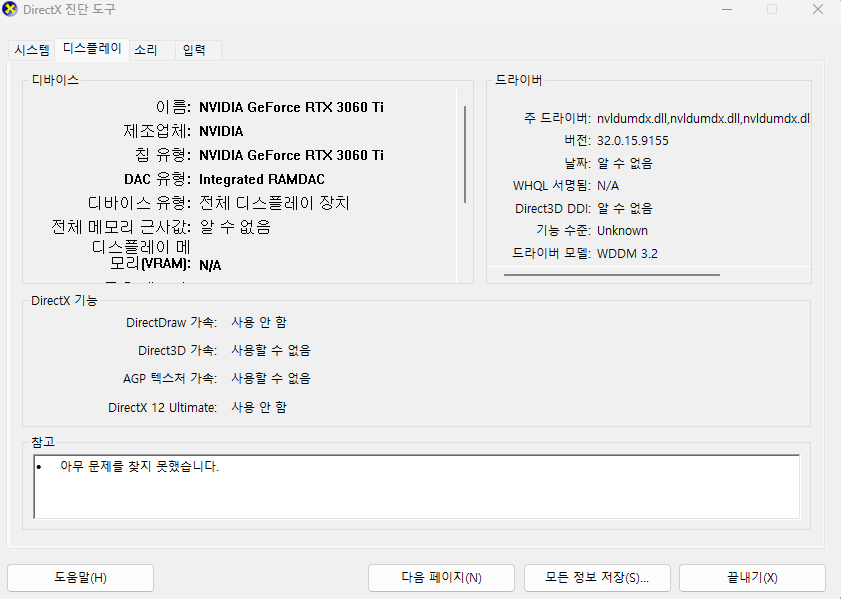The width and height of the screenshot is (841, 599).
Task: Click the 드라이버 panel horizontal scrollbar
Action: pos(611,273)
